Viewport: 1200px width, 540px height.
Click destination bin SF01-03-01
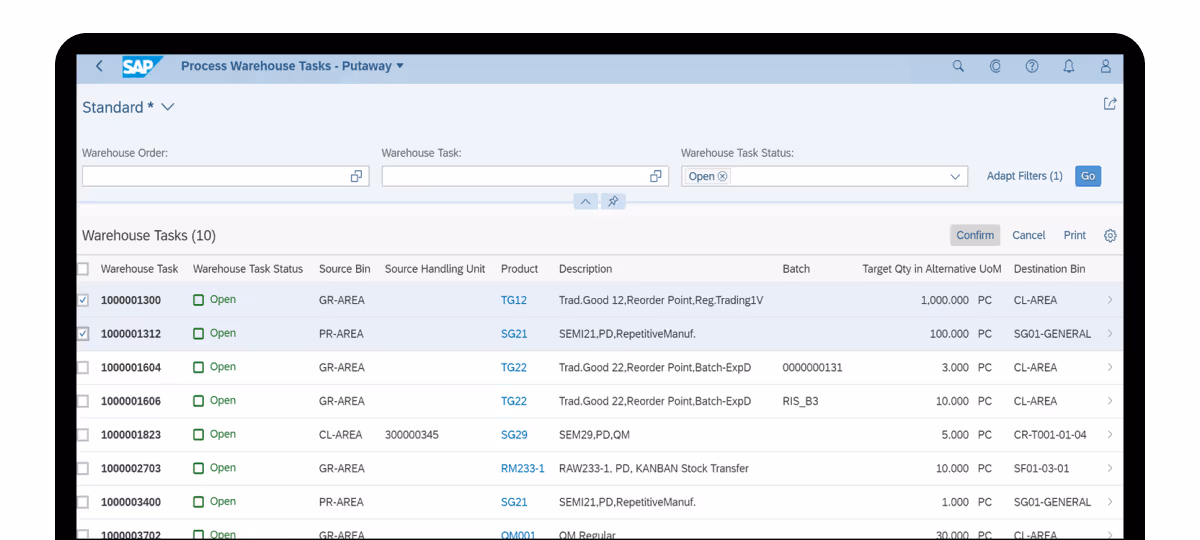point(1042,468)
